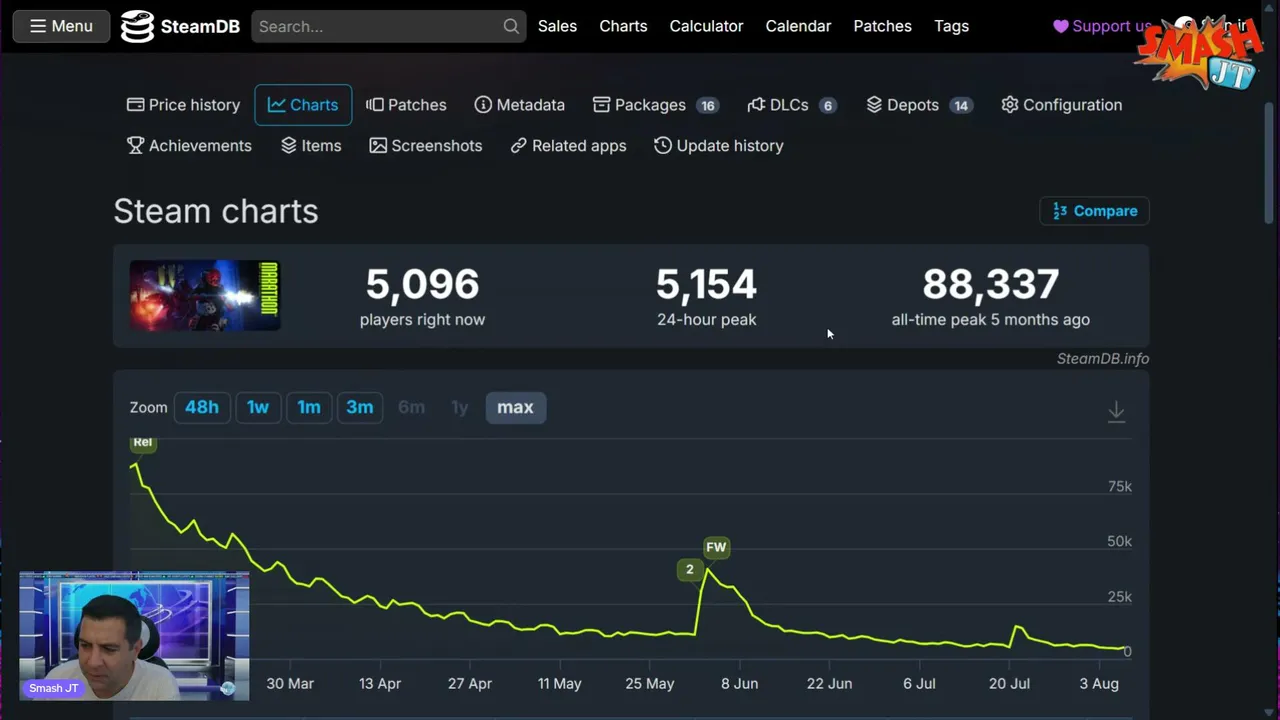Open the Metadata tab
Screen dimensions: 1280x720
coord(519,105)
